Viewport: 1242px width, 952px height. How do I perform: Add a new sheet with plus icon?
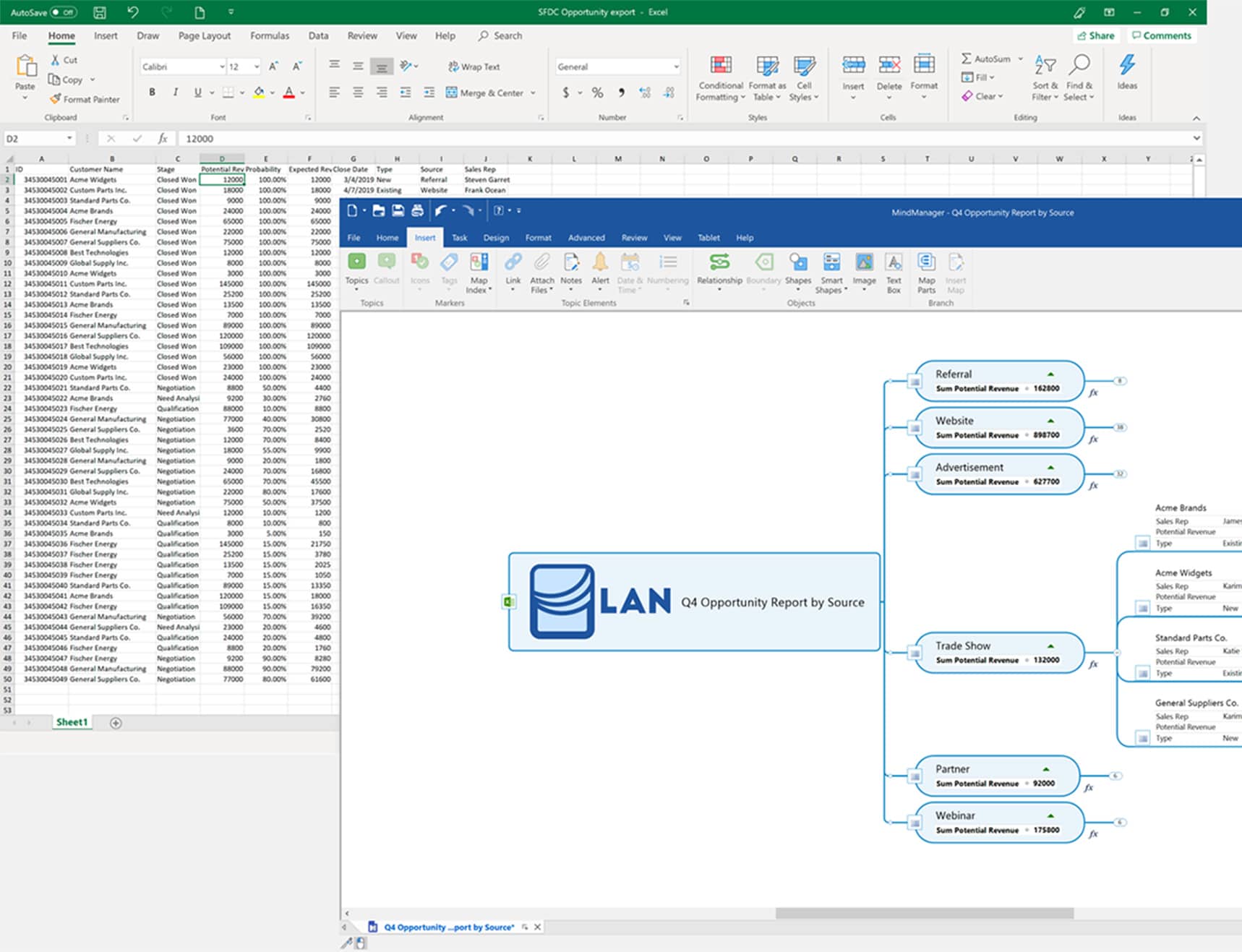[x=116, y=723]
